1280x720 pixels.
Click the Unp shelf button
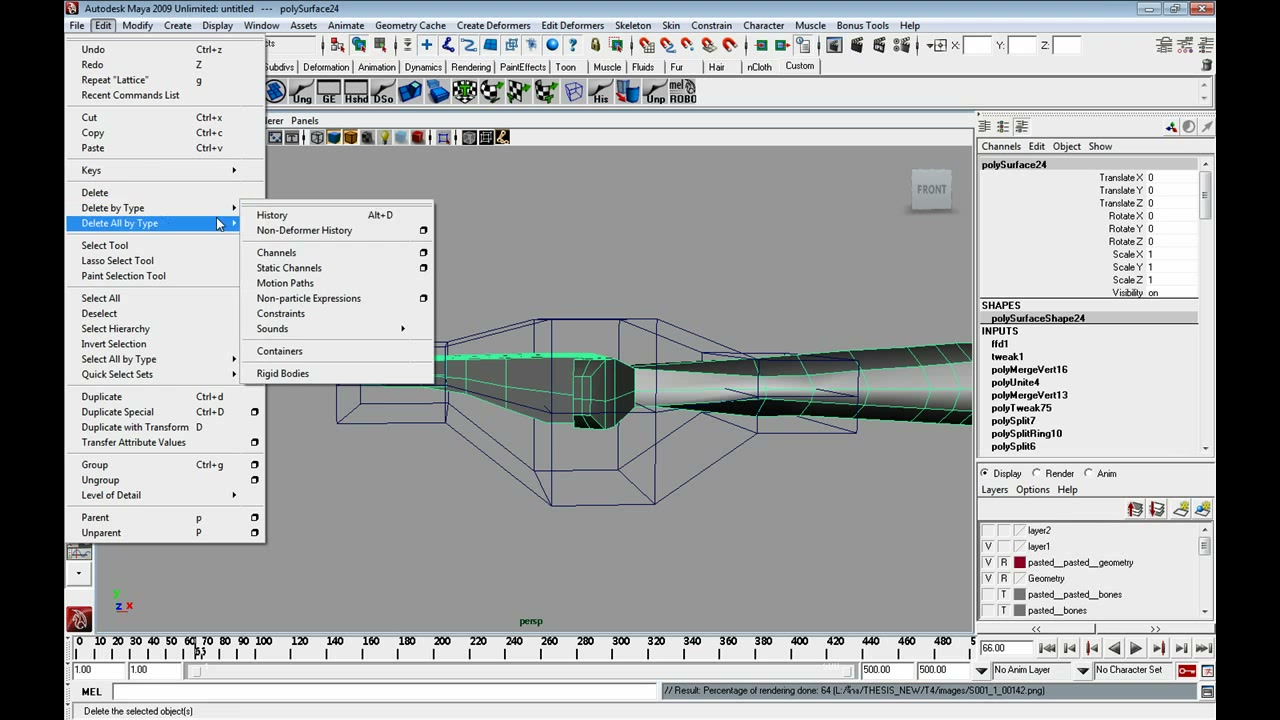tap(655, 93)
